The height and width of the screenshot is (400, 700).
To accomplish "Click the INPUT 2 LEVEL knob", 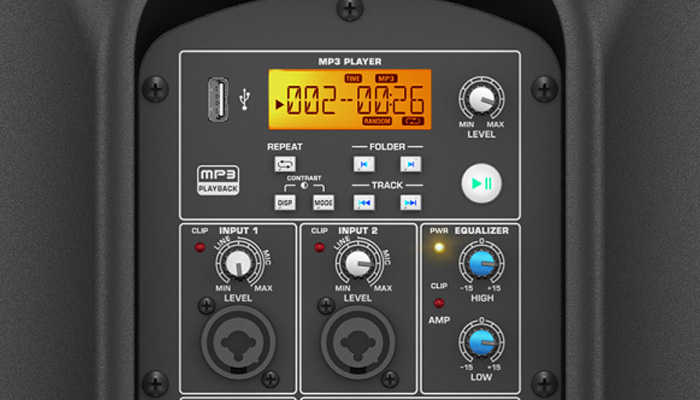I will tap(356, 263).
